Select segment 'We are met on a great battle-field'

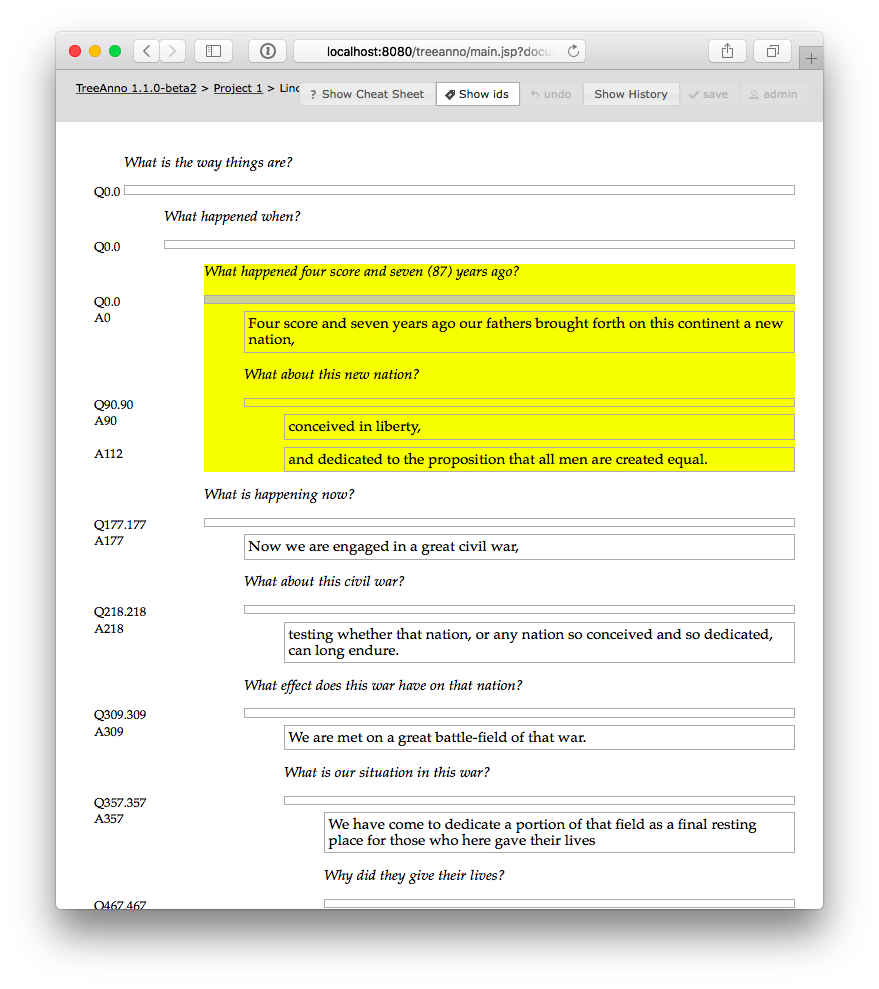[539, 738]
